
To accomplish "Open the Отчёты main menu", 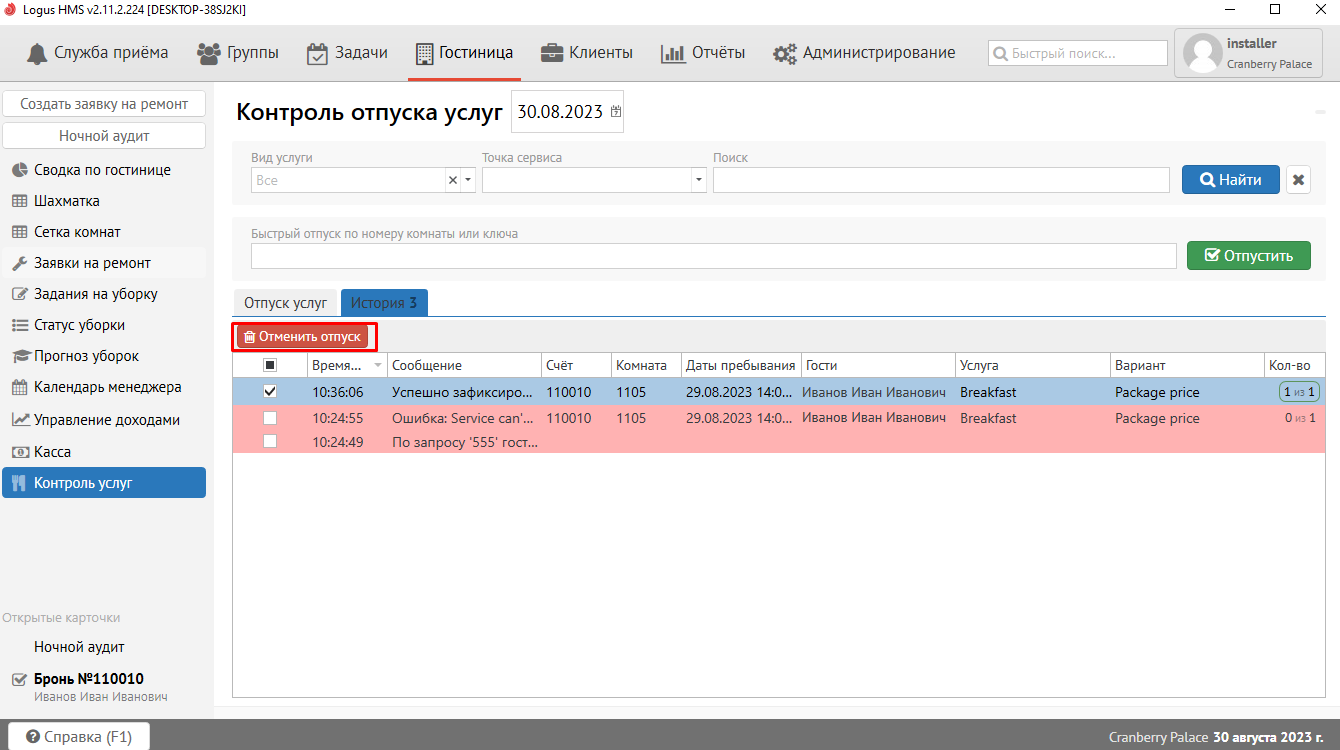I will [703, 53].
